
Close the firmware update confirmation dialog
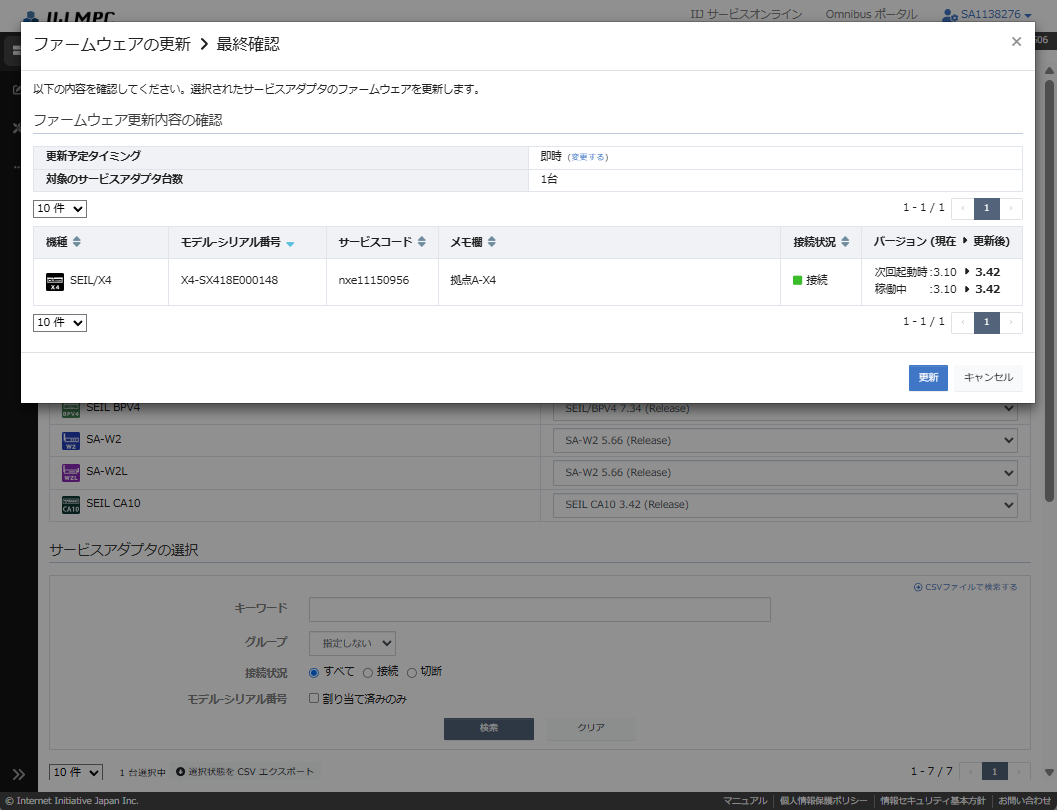1016,42
